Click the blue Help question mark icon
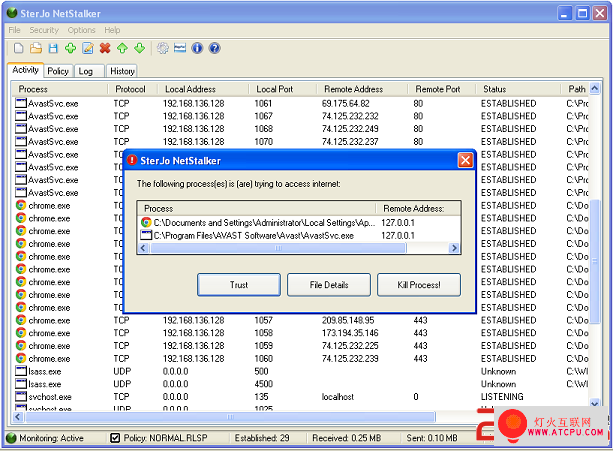Viewport: 613px width, 451px height. point(214,48)
